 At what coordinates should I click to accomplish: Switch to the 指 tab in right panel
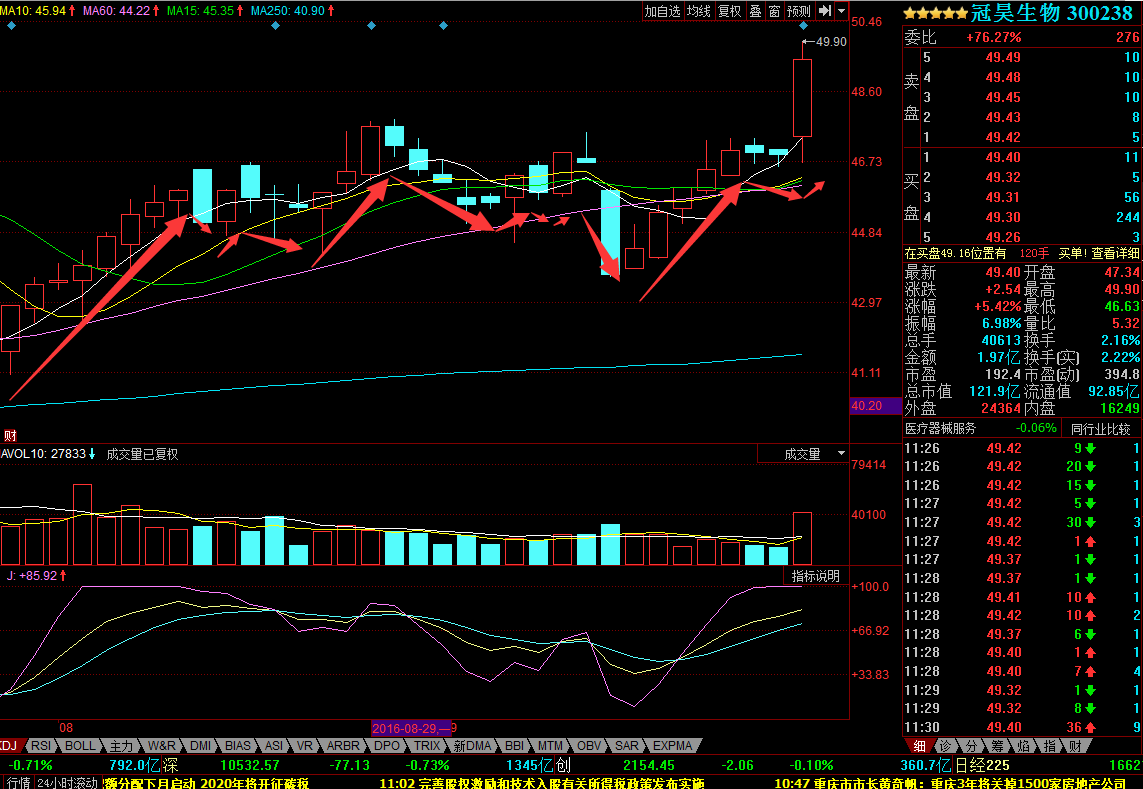pyautogui.click(x=1050, y=745)
